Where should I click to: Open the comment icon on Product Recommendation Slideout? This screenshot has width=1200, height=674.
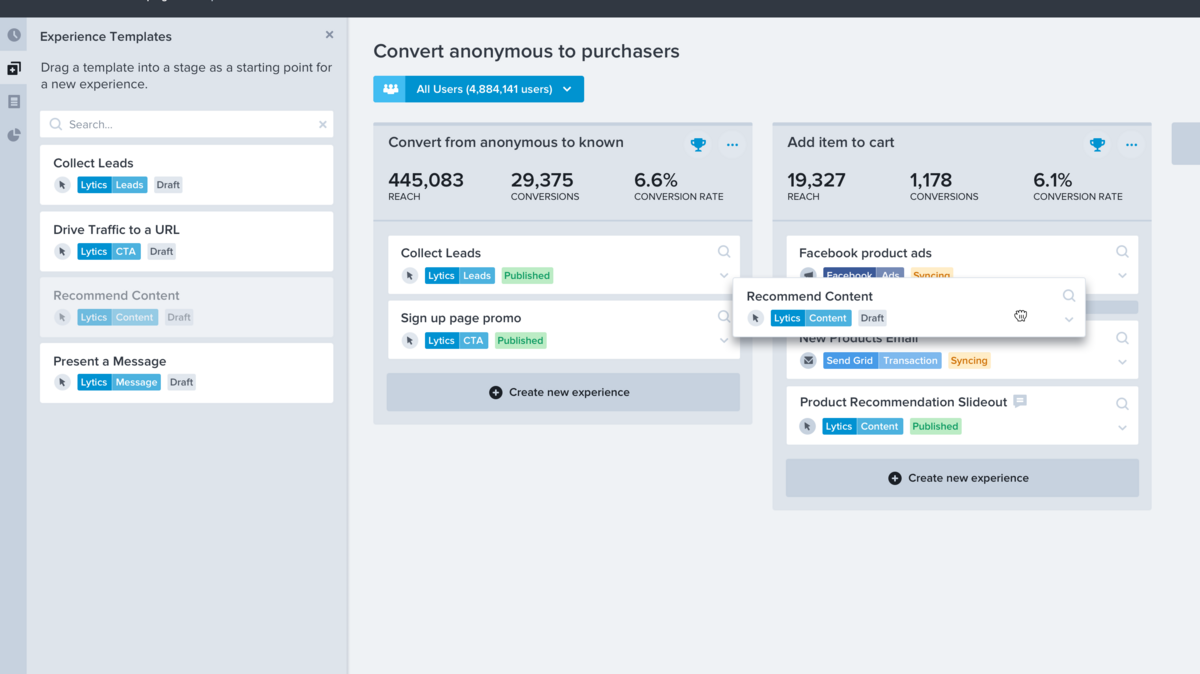(1019, 399)
